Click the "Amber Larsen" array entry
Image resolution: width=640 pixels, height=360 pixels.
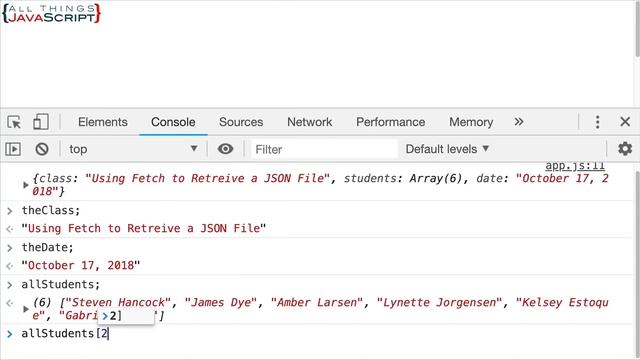[x=317, y=302]
